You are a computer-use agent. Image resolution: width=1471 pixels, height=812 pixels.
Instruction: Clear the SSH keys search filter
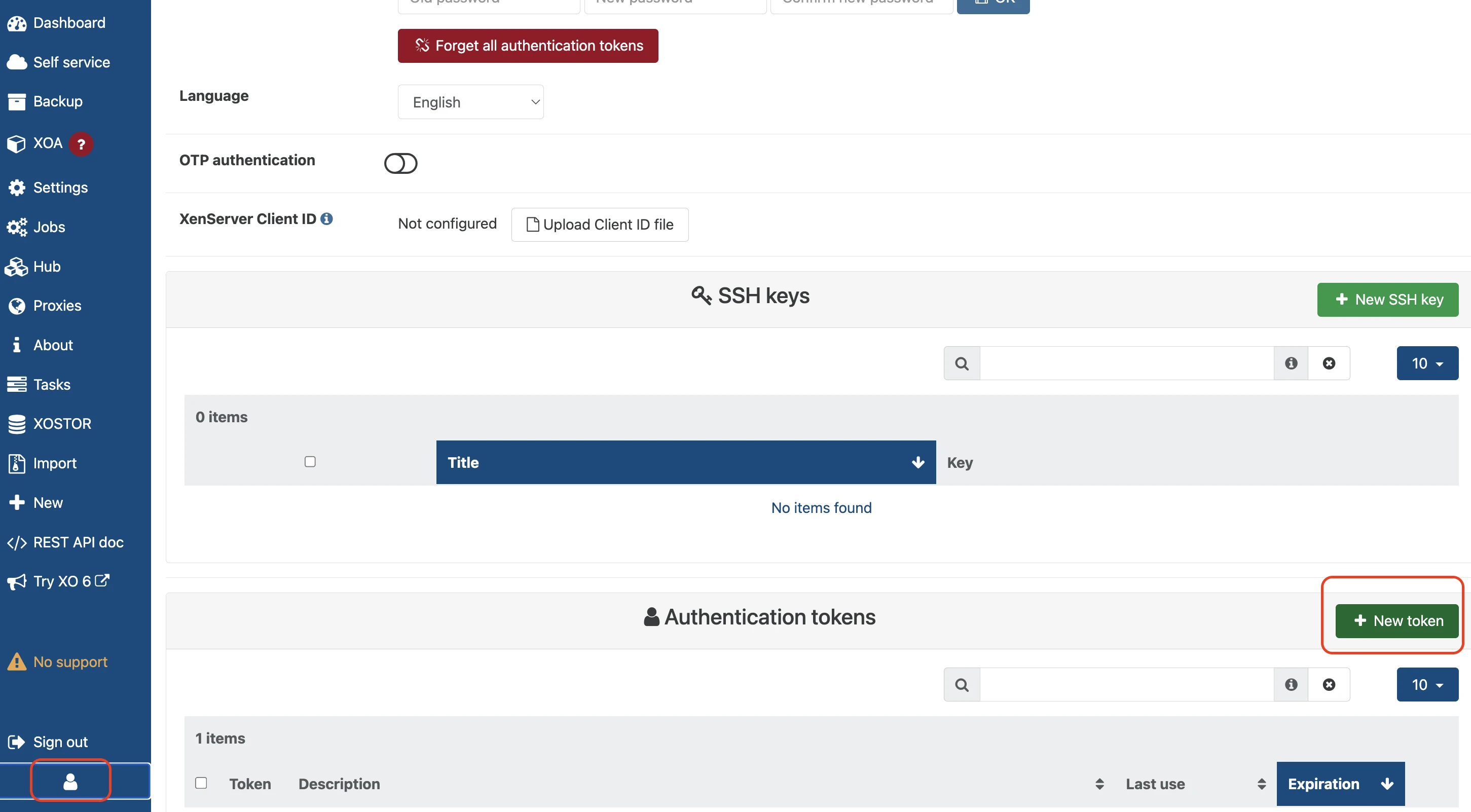1329,363
